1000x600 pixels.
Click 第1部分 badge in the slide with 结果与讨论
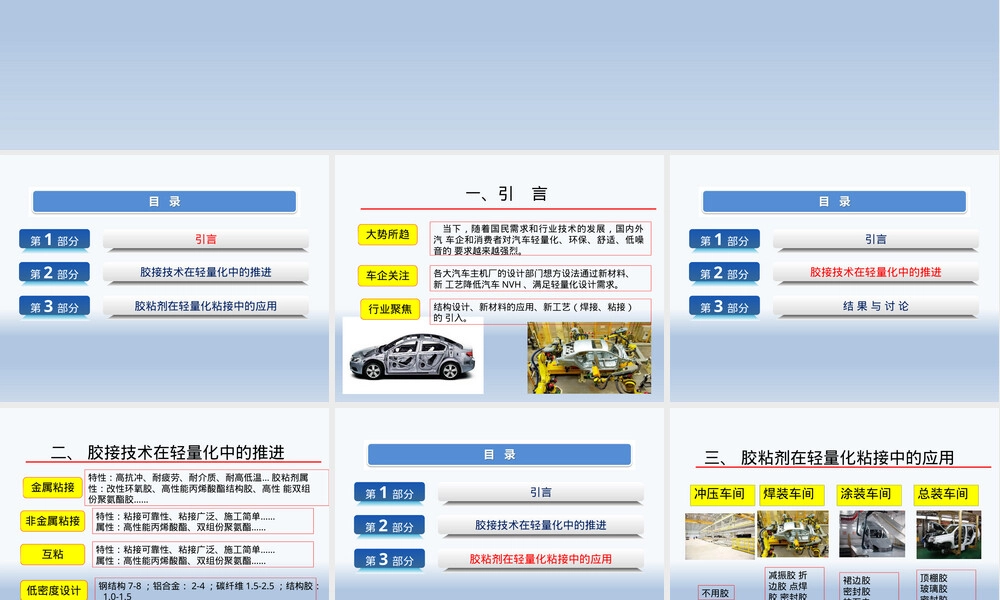724,240
